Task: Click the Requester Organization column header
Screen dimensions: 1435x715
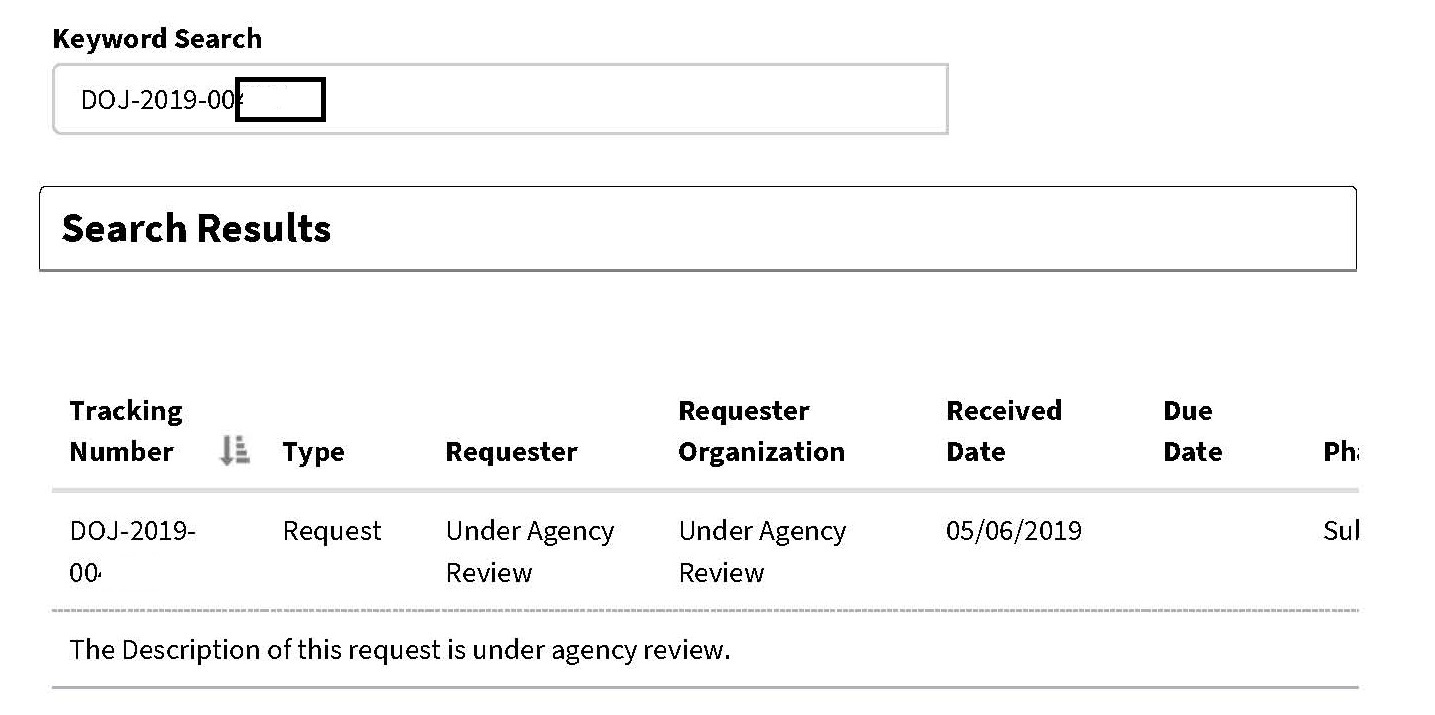Action: (761, 431)
